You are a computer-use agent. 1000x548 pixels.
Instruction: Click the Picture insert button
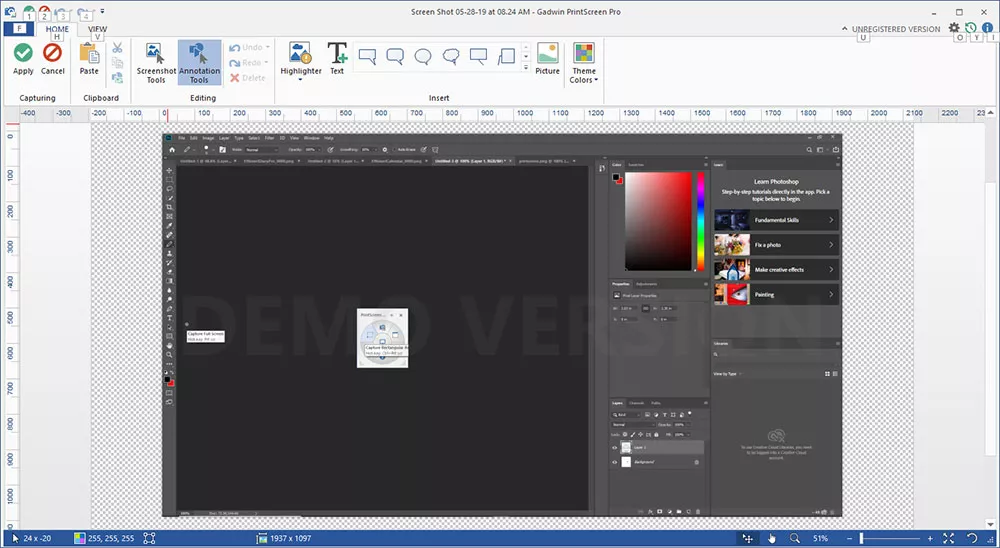pos(547,59)
